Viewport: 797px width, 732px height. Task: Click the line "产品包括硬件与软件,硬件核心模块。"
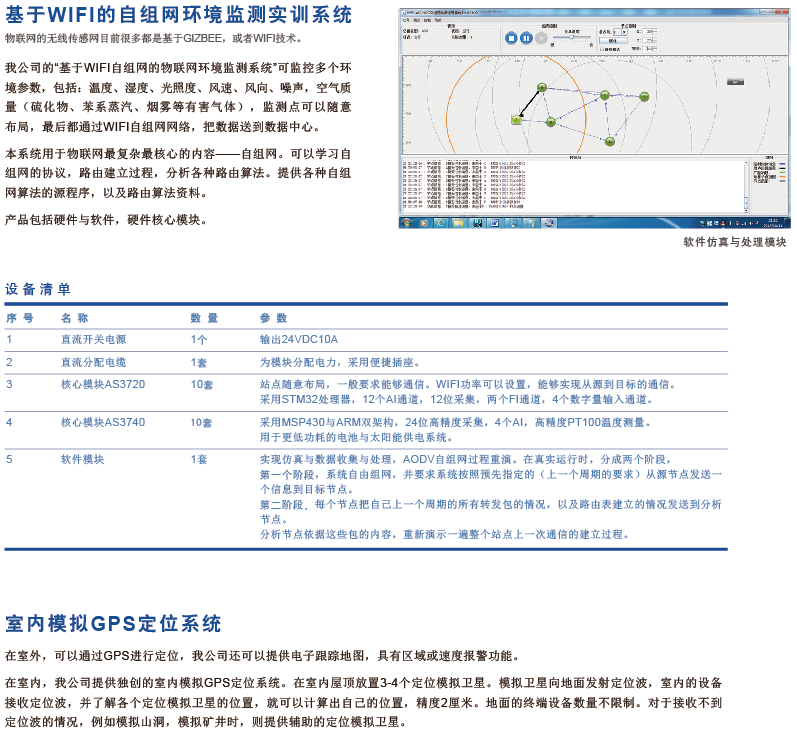[106, 220]
